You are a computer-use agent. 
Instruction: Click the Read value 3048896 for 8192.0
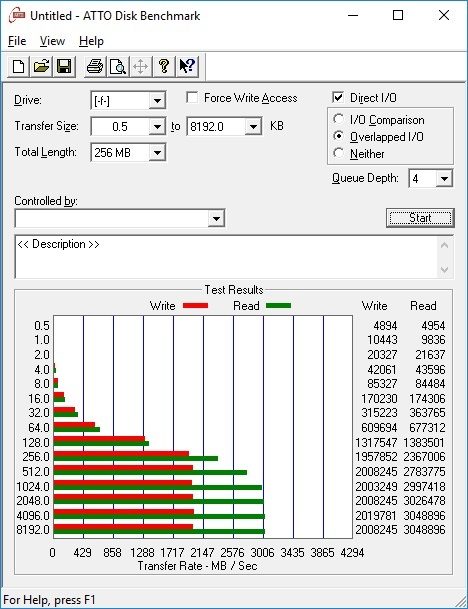pos(424,530)
